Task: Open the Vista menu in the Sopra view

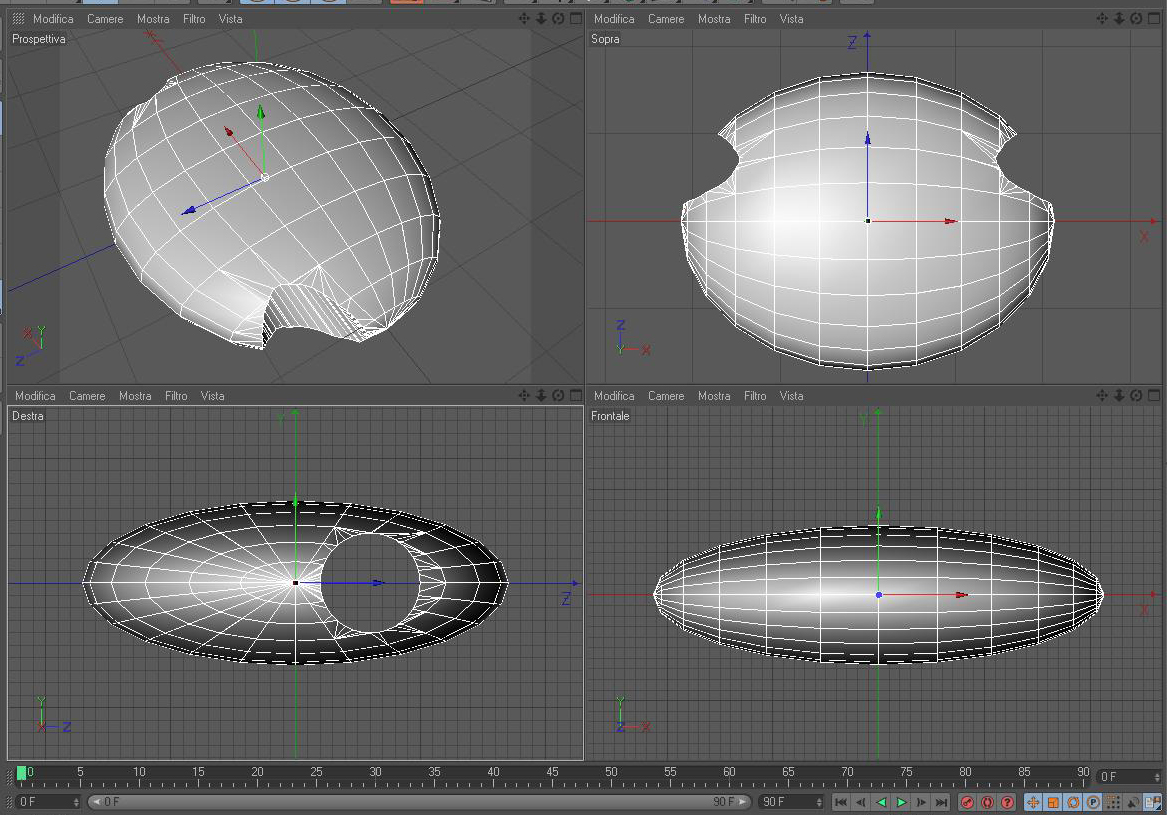Action: coord(791,19)
